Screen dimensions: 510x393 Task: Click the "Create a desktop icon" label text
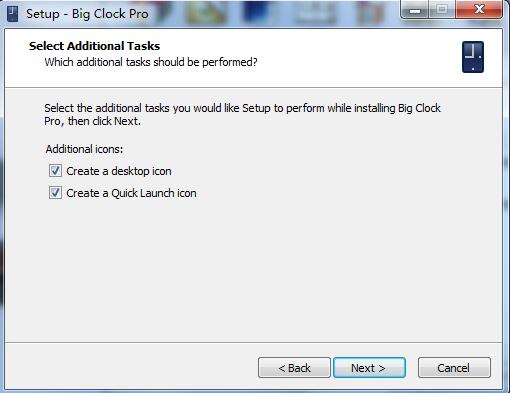click(x=119, y=171)
